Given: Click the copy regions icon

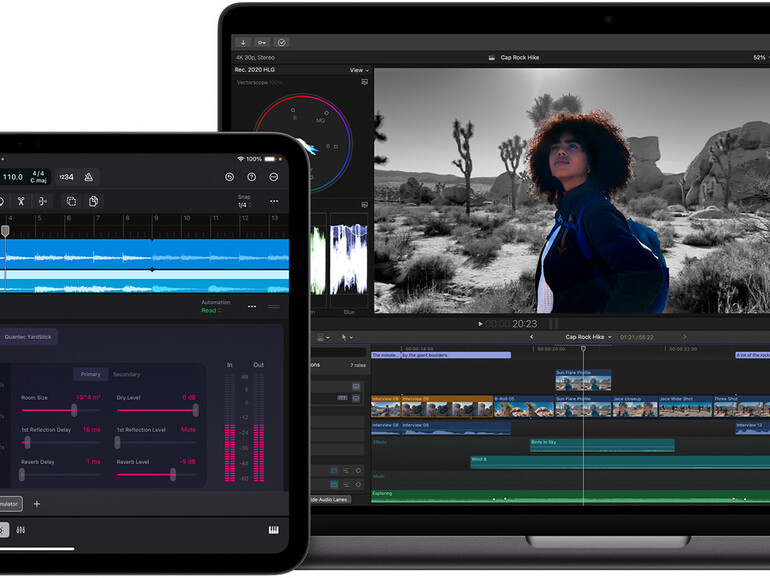Looking at the screenshot, I should point(71,201).
